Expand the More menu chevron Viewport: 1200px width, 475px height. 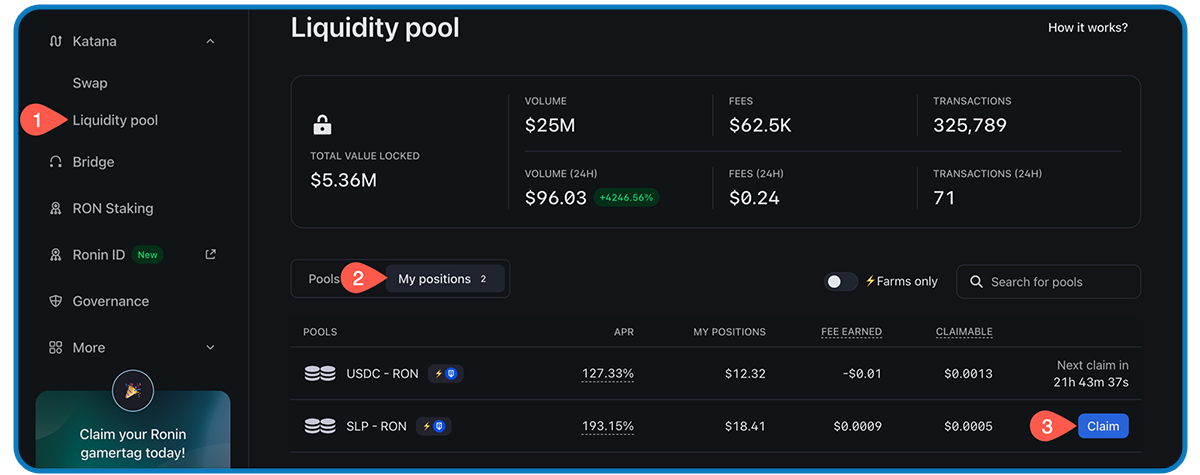[x=210, y=348]
